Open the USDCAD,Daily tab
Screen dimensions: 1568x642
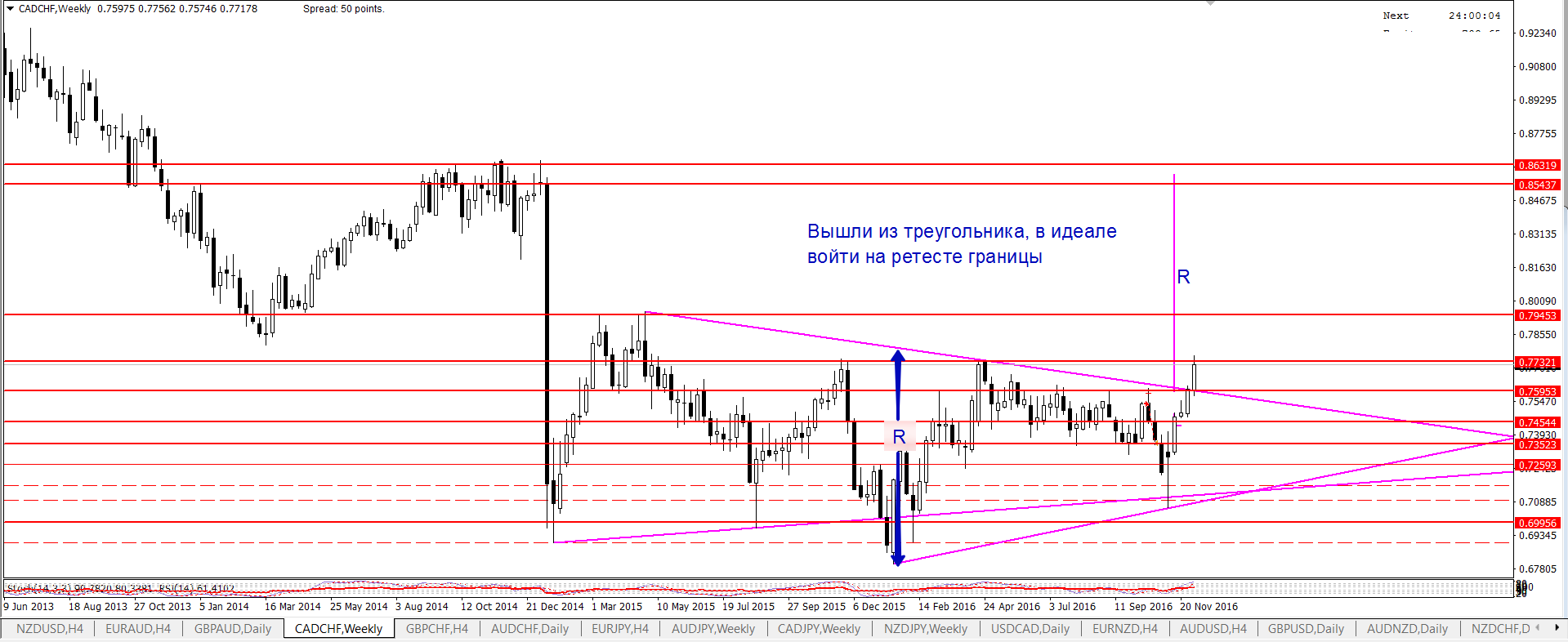[x=1030, y=628]
